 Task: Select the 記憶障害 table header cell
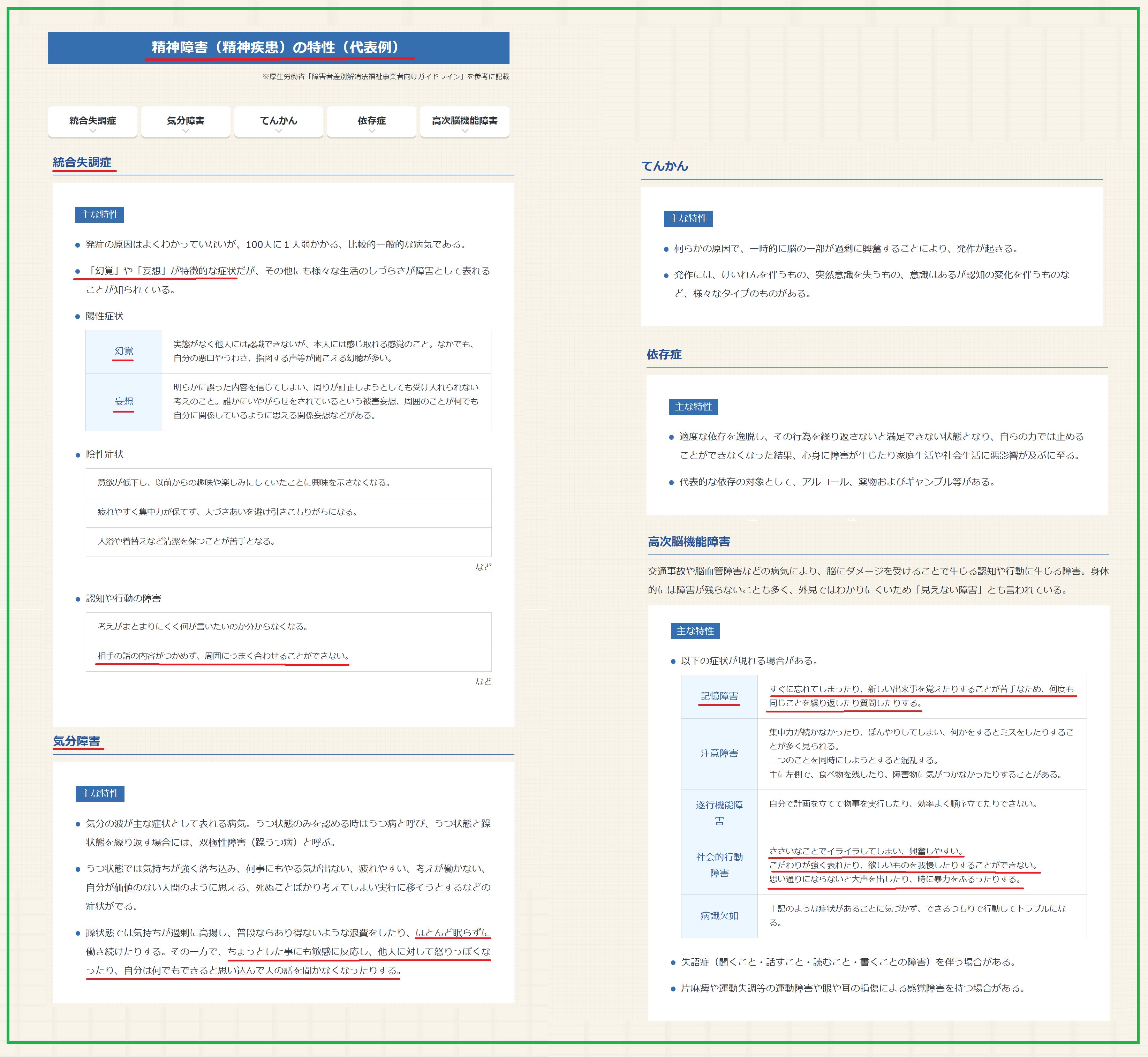point(719,696)
